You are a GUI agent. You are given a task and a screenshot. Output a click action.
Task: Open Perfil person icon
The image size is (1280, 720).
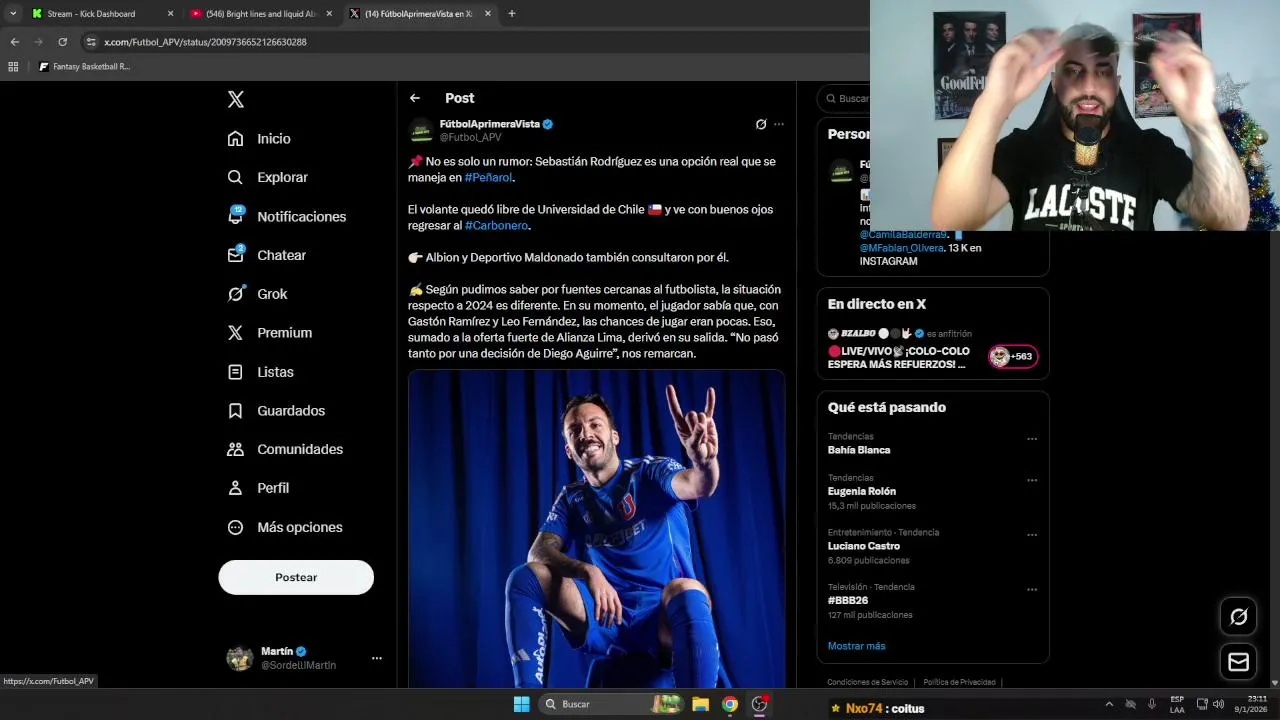235,488
